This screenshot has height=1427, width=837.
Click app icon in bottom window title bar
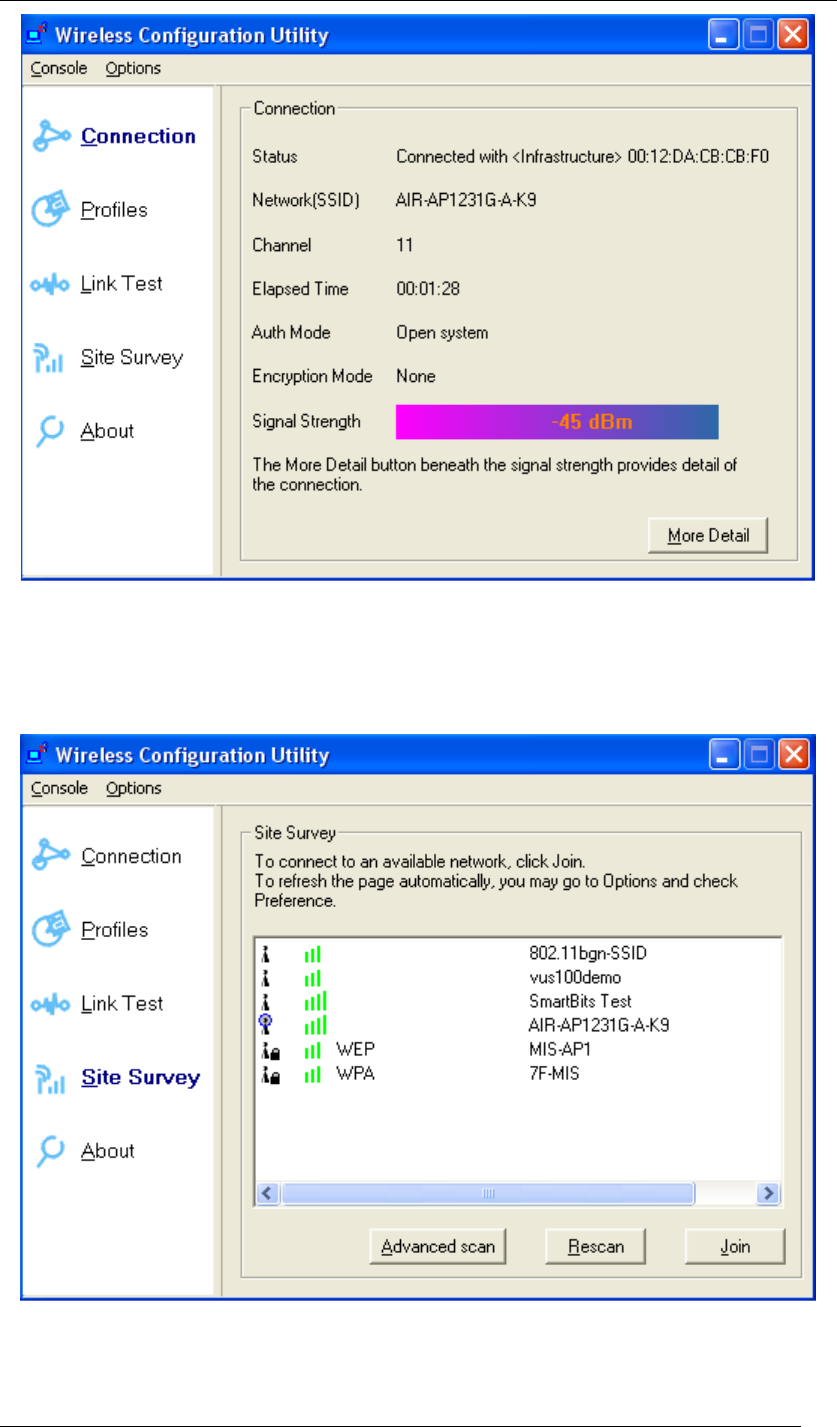(38, 757)
